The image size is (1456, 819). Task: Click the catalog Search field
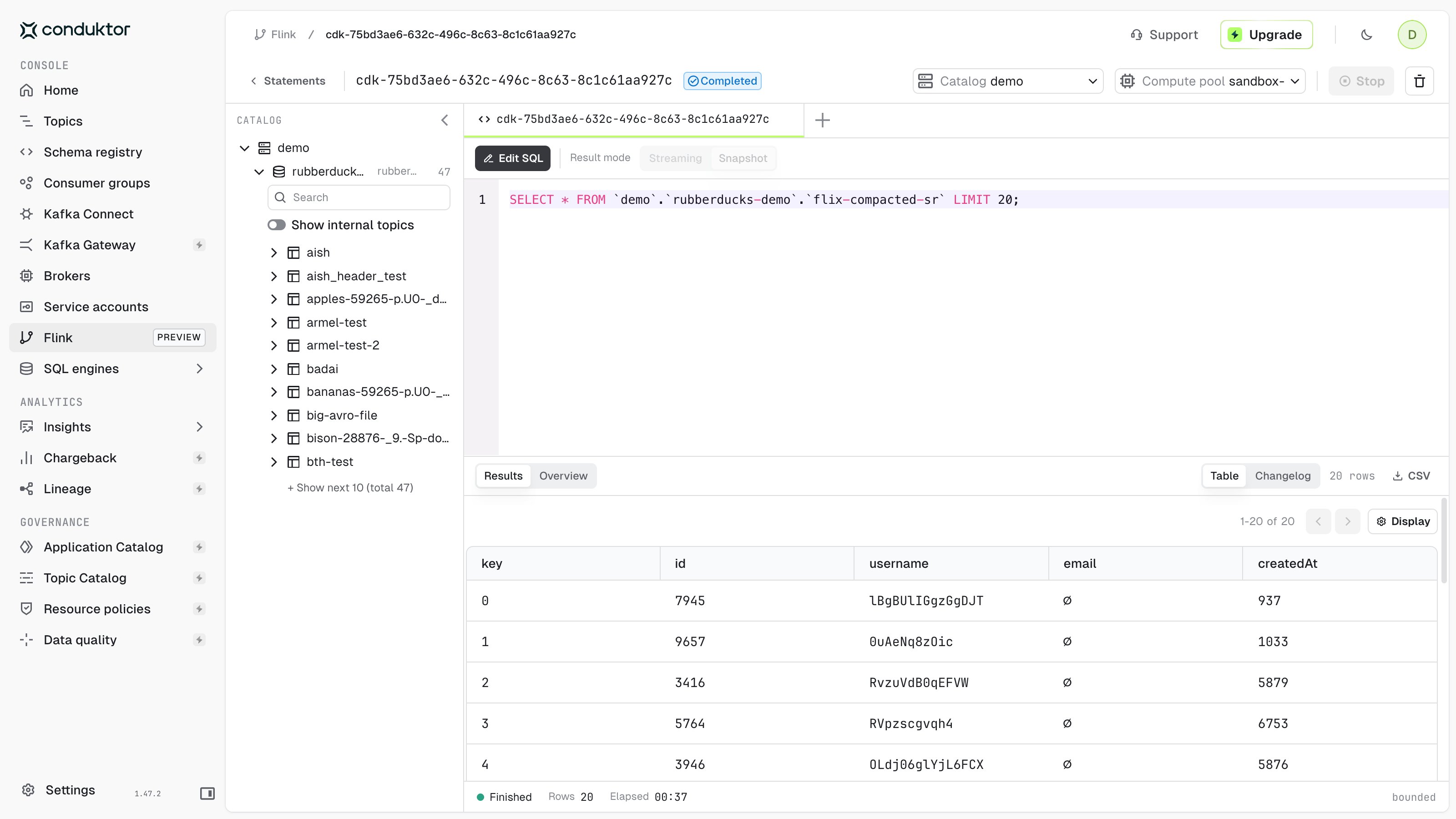pyautogui.click(x=359, y=197)
